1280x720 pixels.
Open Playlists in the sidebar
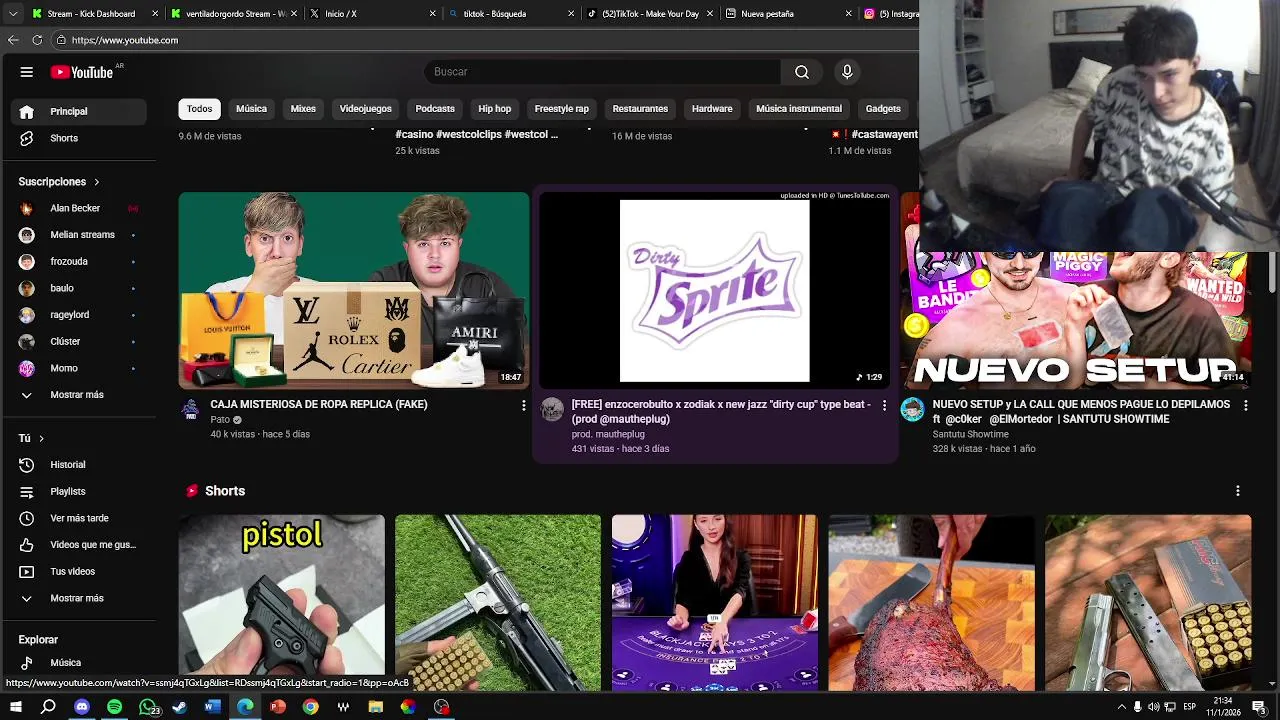(x=78, y=492)
